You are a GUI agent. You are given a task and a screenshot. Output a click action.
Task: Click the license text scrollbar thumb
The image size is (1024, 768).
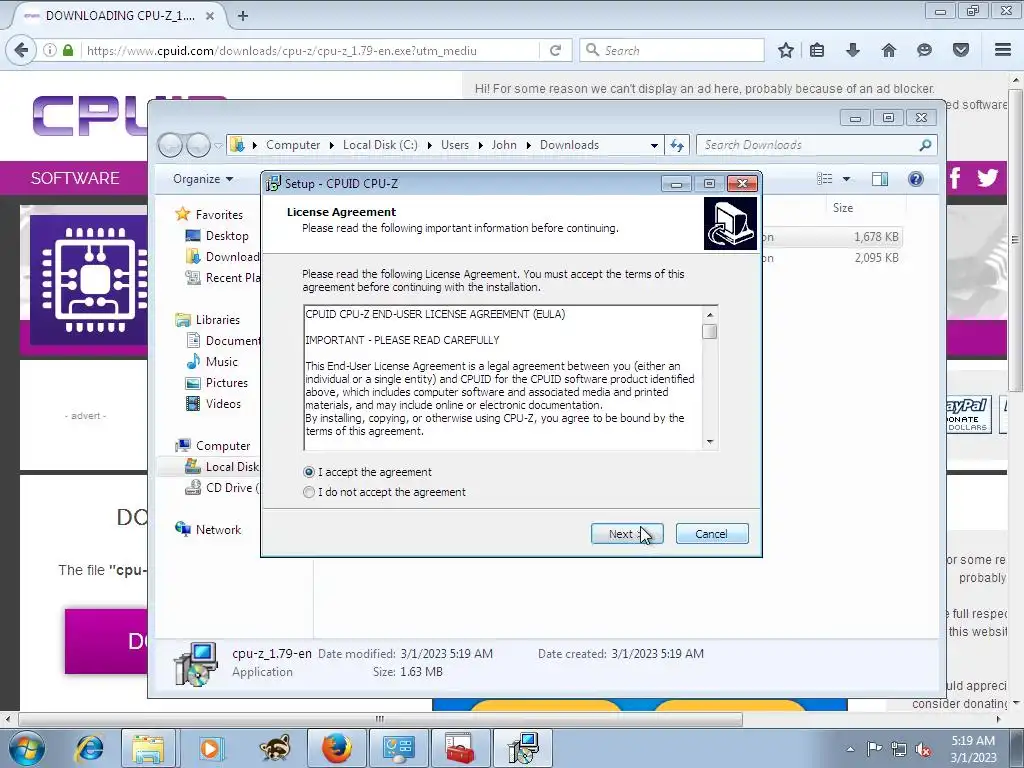(x=710, y=331)
